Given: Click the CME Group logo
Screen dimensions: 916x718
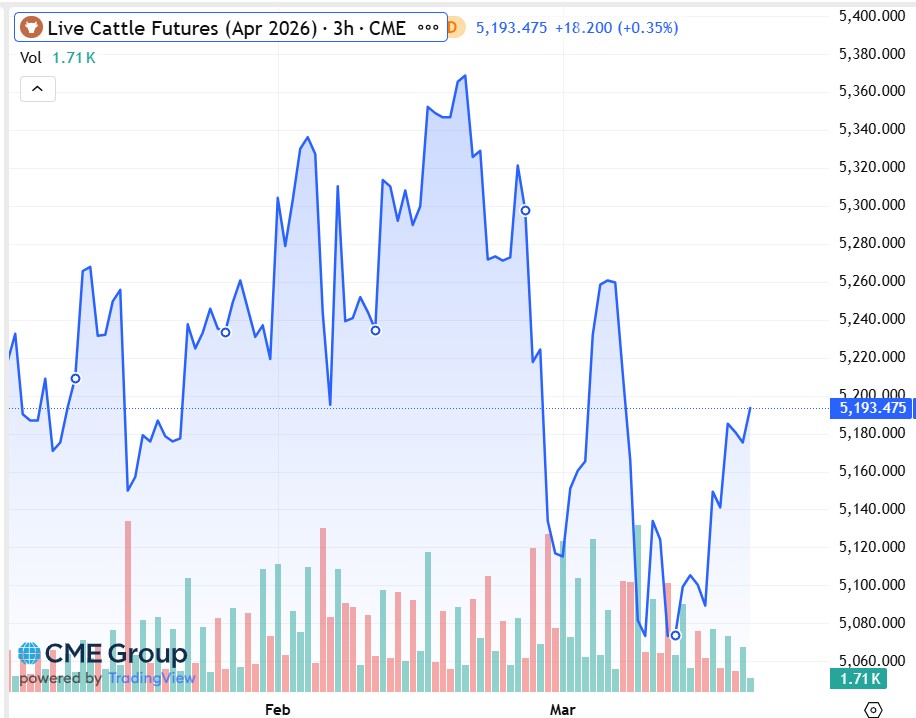Looking at the screenshot, I should (103, 655).
